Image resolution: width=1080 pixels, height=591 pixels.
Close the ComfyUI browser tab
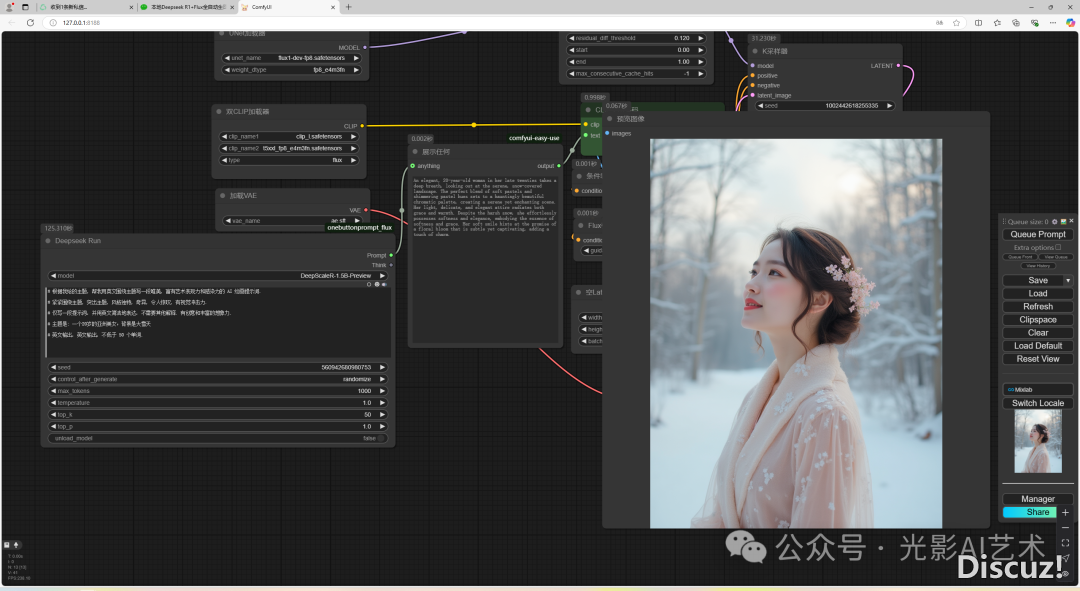(333, 7)
